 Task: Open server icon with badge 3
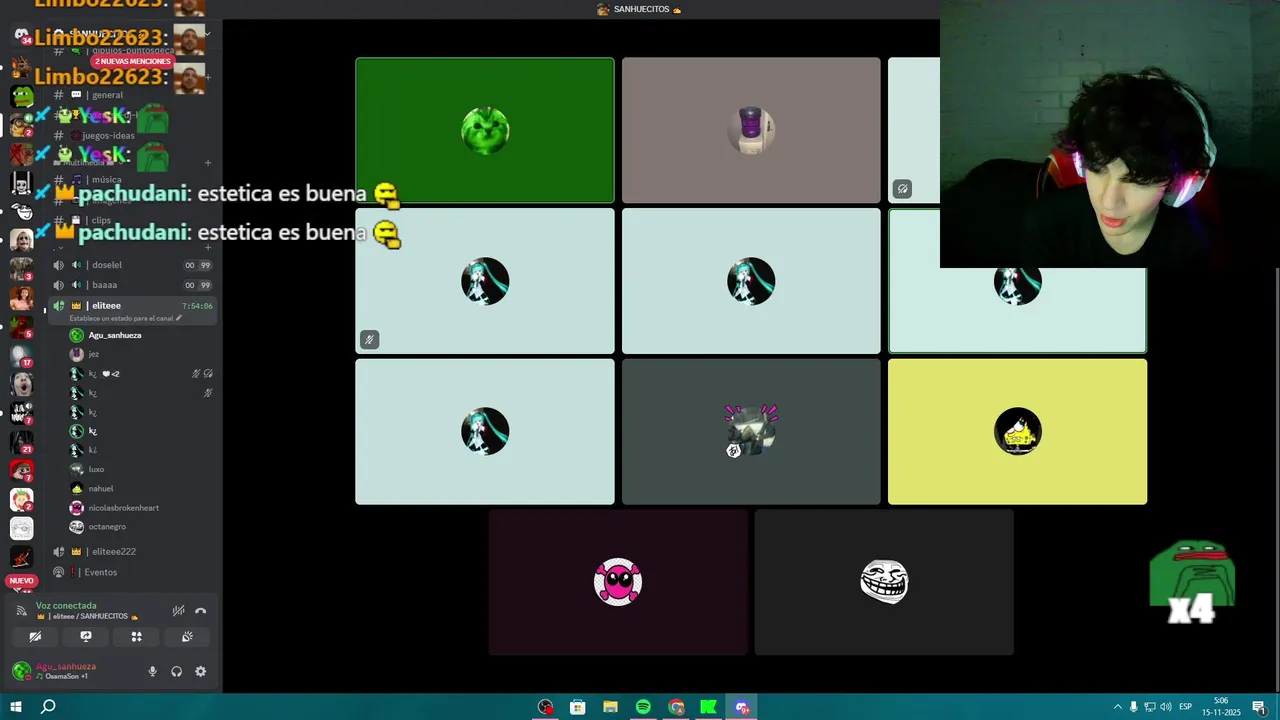pyautogui.click(x=21, y=269)
